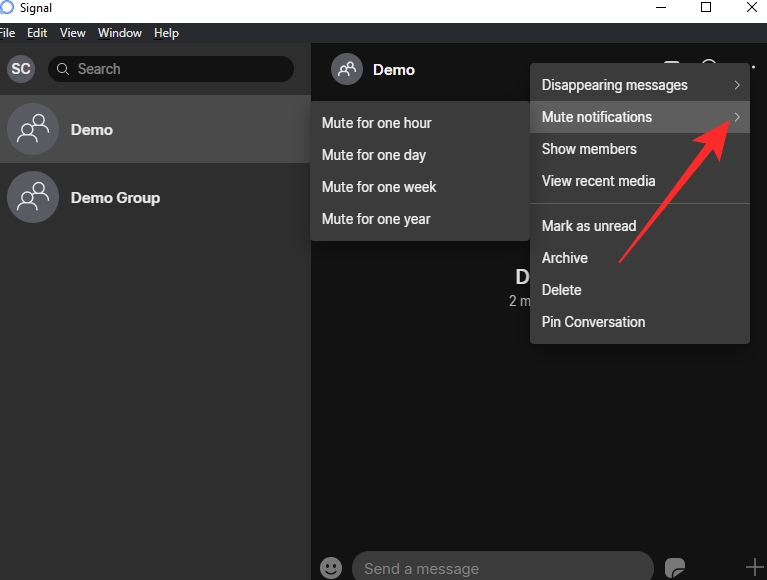This screenshot has height=580, width=767.
Task: Archive the Demo conversation
Action: pos(565,258)
